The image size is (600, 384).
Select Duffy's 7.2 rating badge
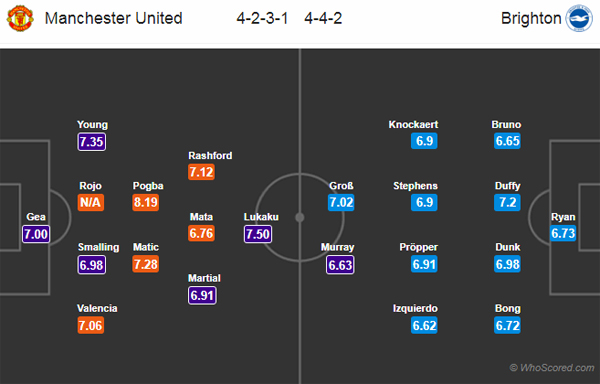(x=507, y=202)
